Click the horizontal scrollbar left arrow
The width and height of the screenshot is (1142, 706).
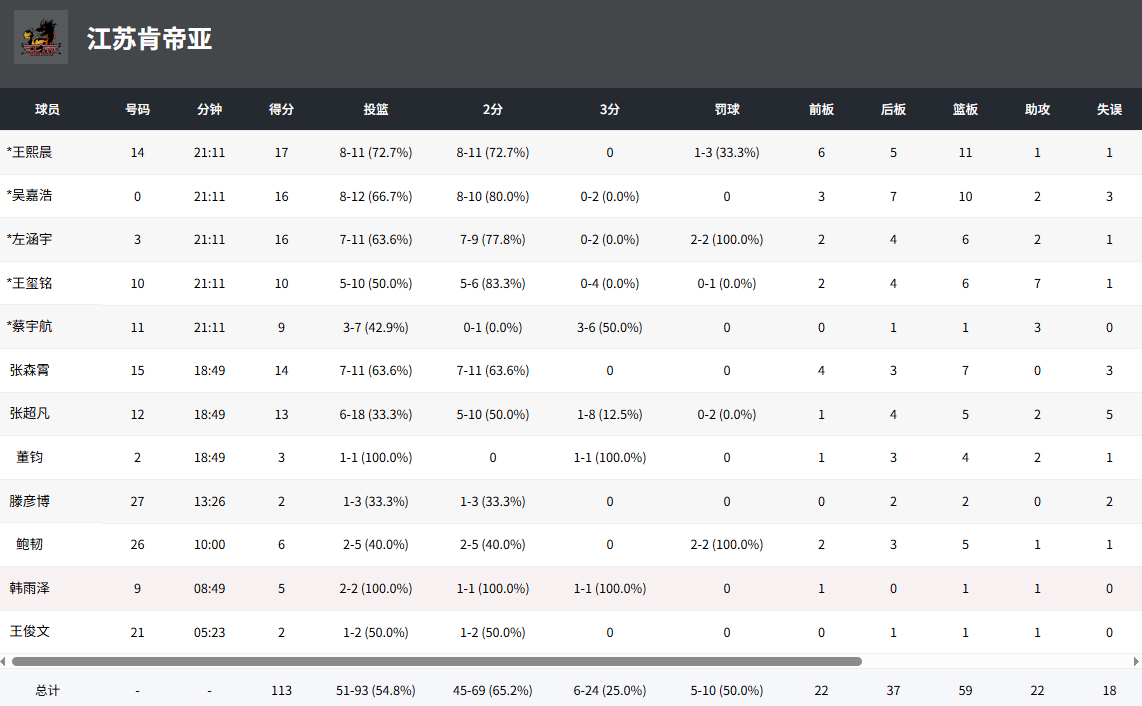5,661
